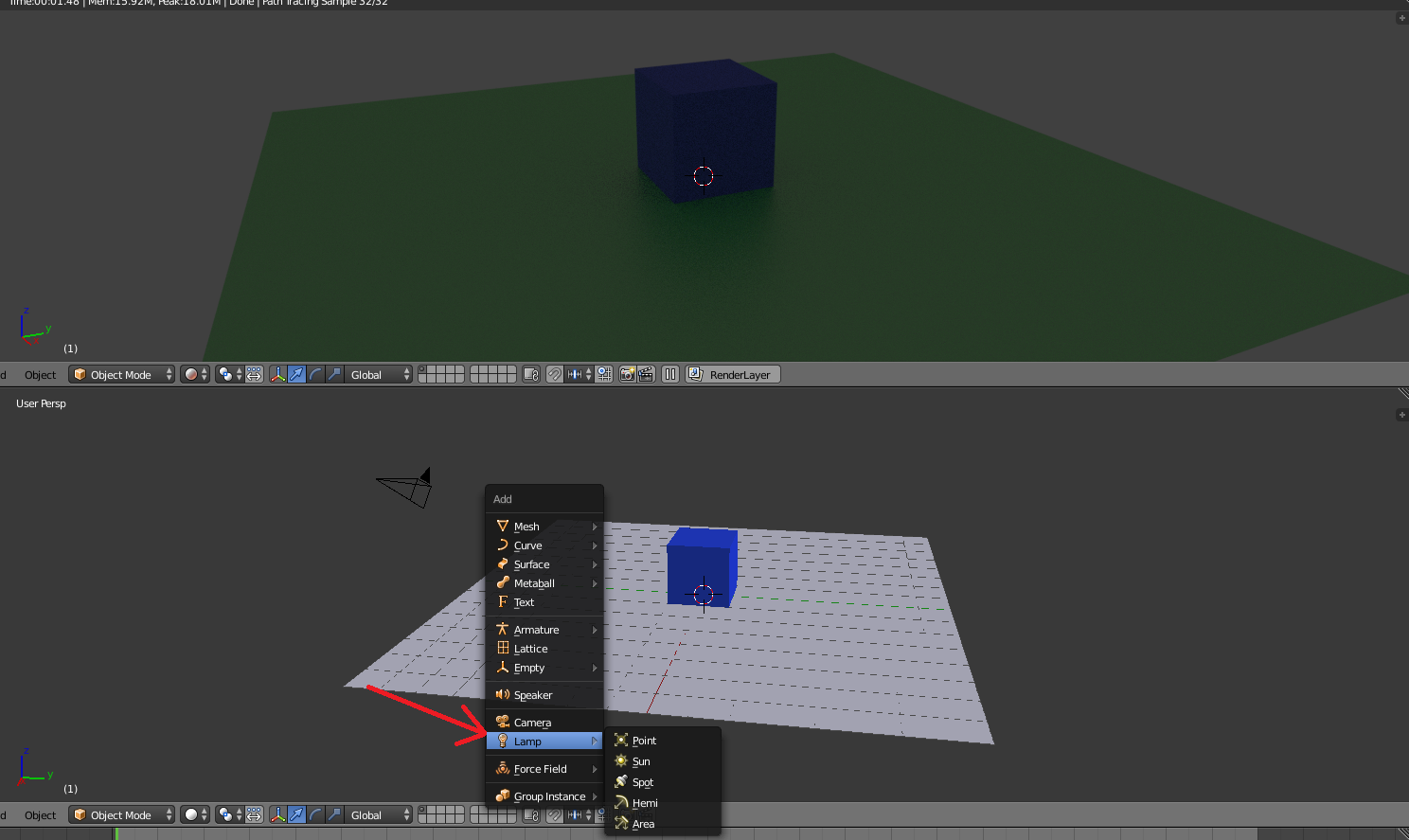Click first layer button in lower header
This screenshot has height=840, width=1409.
point(422,810)
